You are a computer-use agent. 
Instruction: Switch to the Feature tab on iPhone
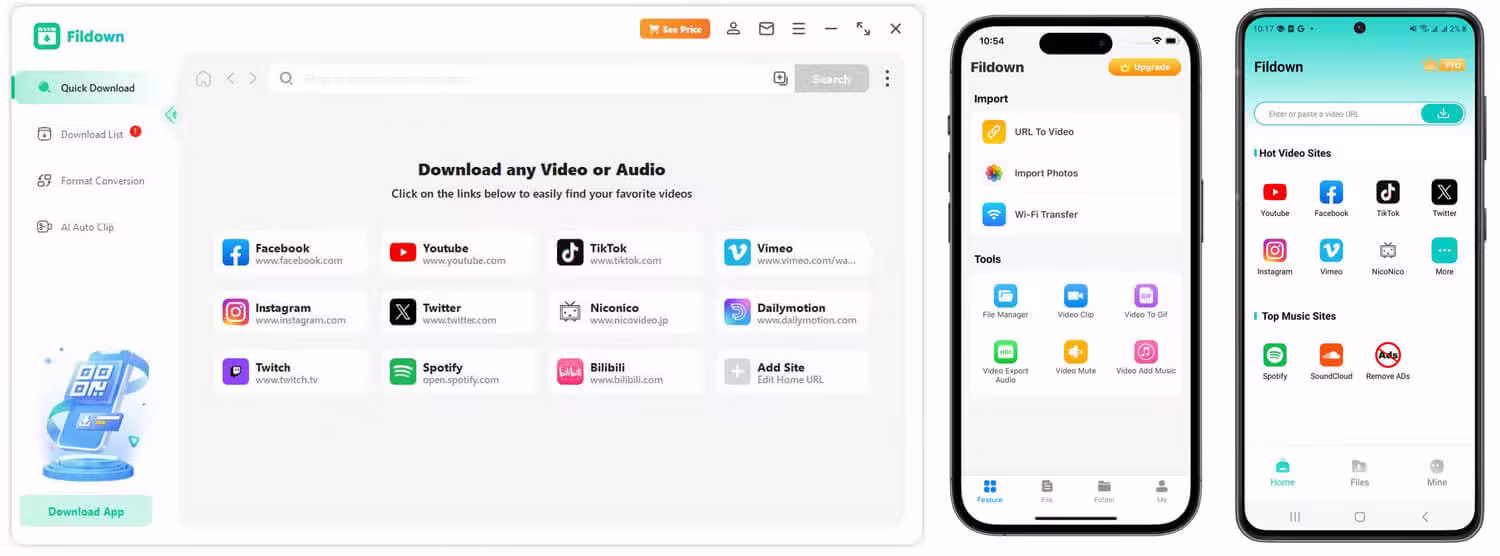coord(990,490)
